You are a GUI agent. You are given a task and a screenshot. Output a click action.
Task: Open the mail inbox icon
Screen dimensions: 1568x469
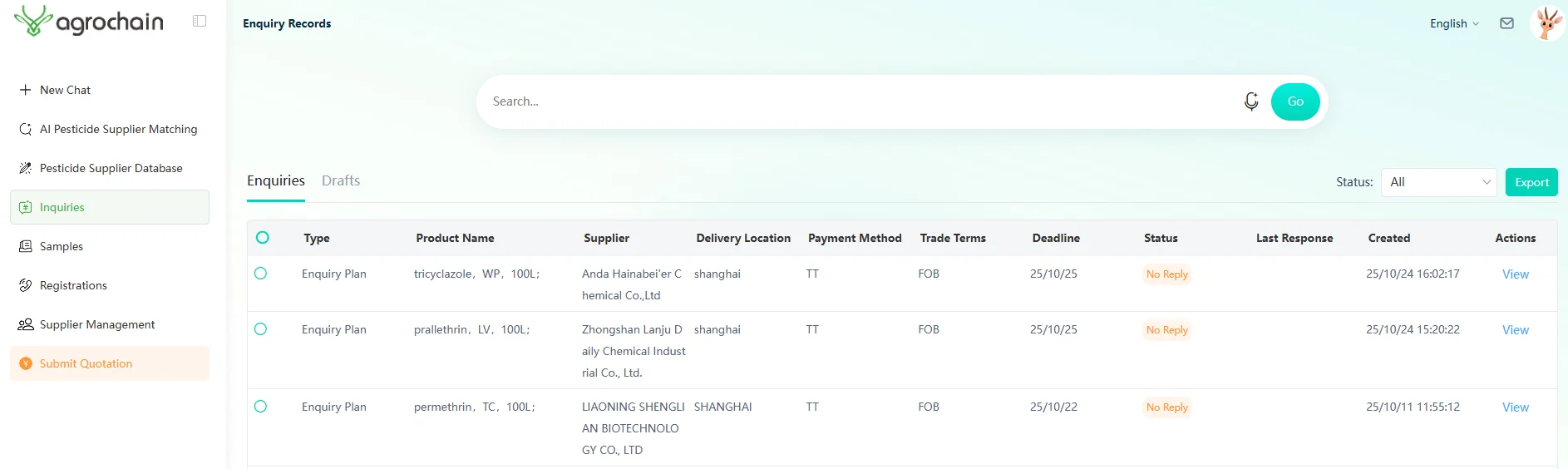click(1506, 23)
